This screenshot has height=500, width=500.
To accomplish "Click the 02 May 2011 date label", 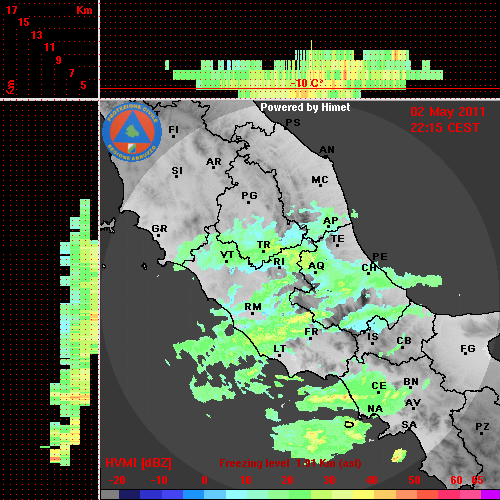I will point(448,112).
